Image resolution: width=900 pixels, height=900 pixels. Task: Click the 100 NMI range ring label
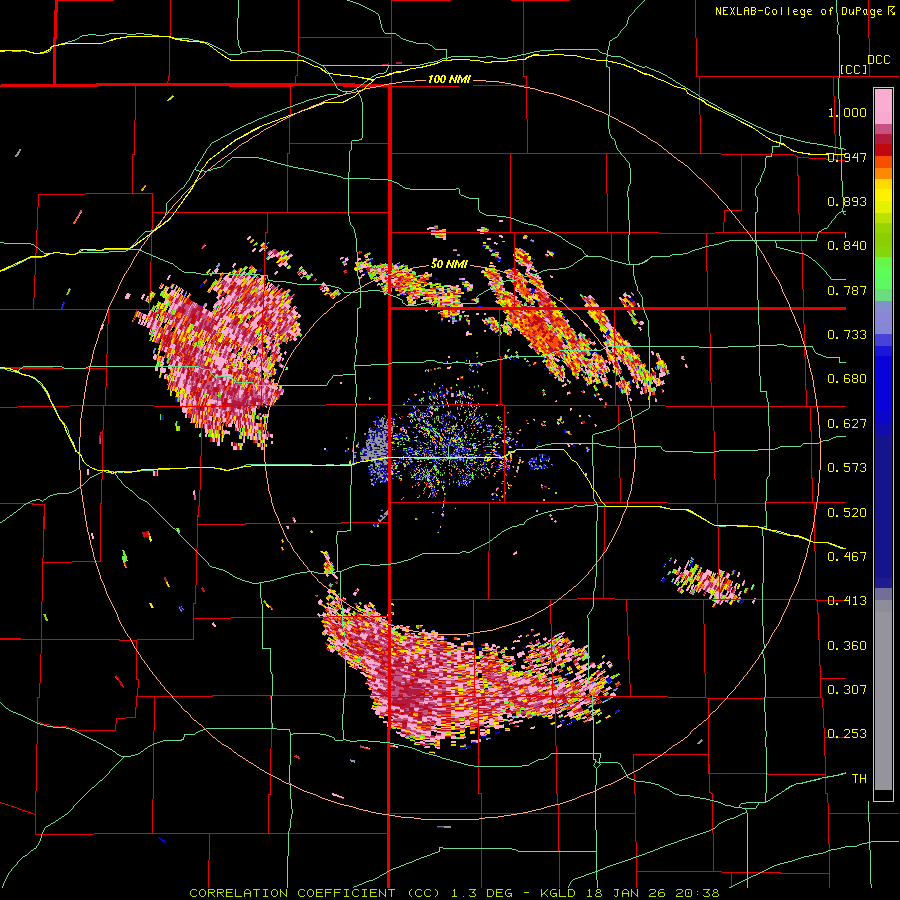click(x=449, y=79)
